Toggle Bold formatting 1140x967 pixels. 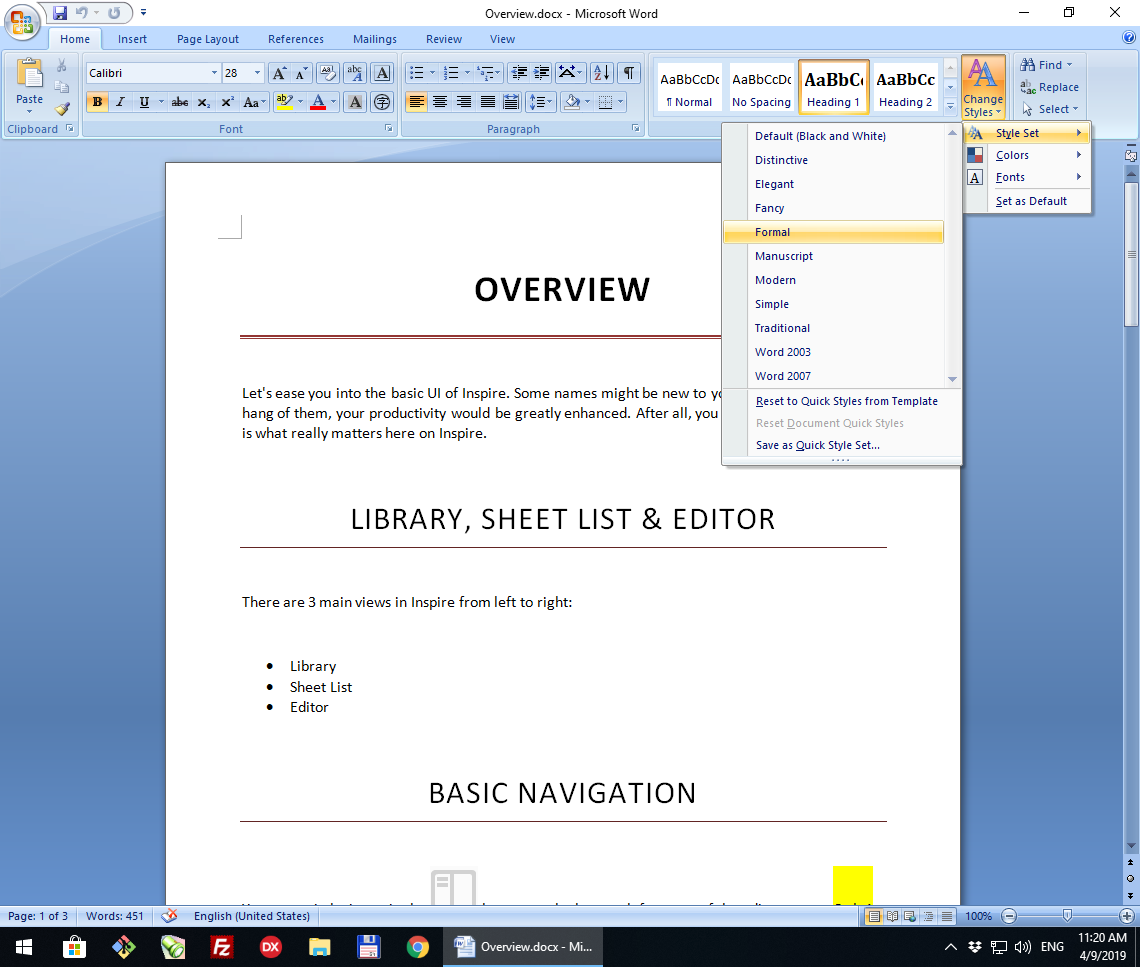(97, 103)
